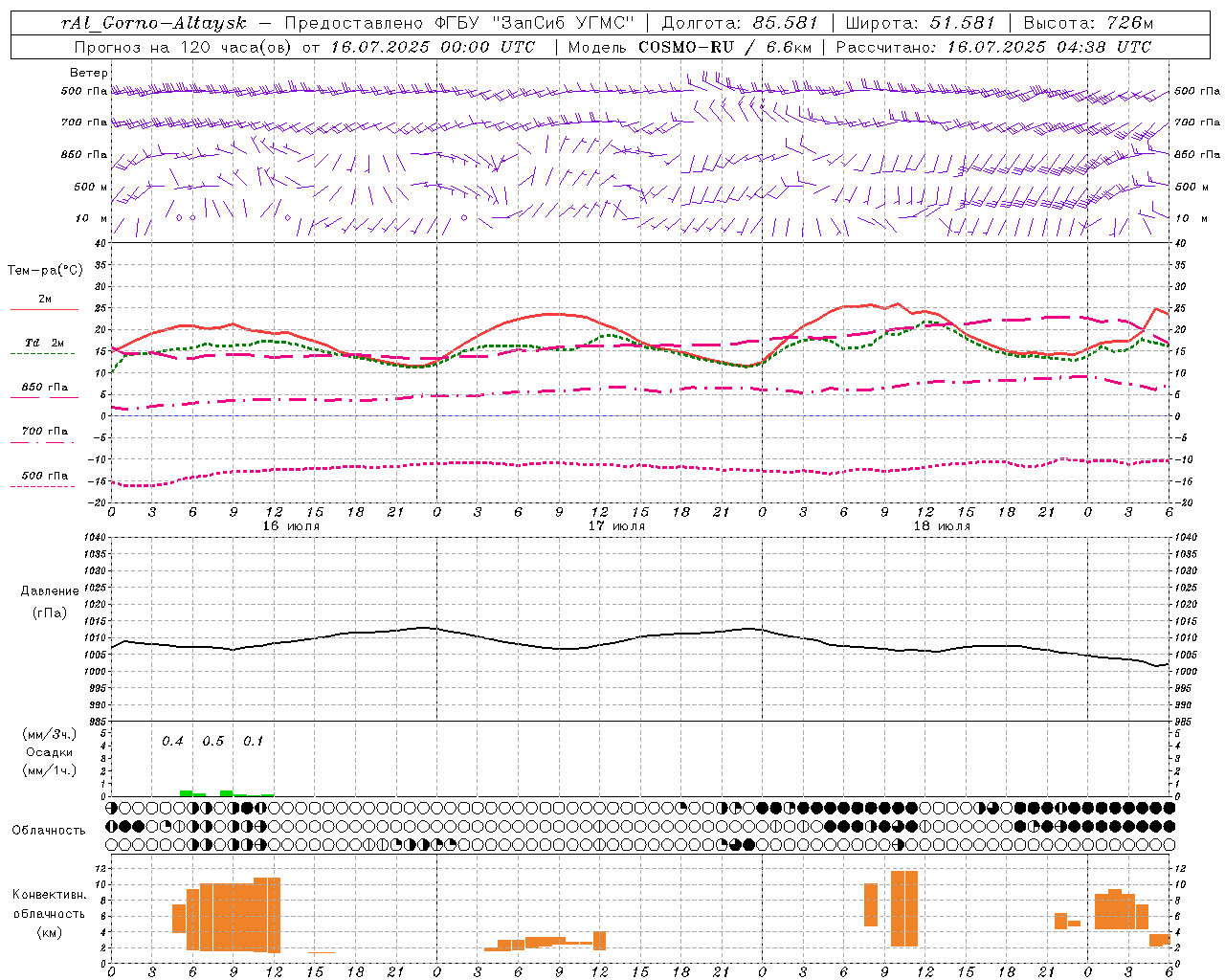The width and height of the screenshot is (1225, 980).
Task: Click the (мм/1ч.) precipitation unit label
Action: tap(50, 770)
